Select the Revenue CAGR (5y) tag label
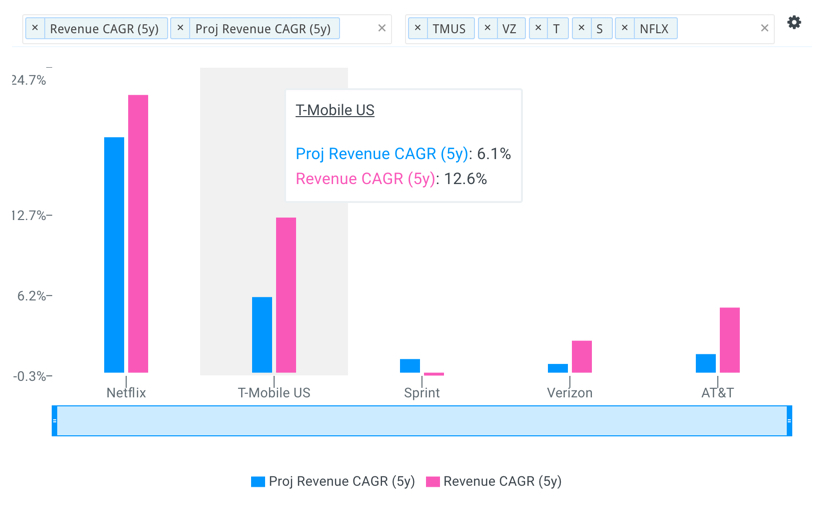The height and width of the screenshot is (507, 823). [x=104, y=29]
